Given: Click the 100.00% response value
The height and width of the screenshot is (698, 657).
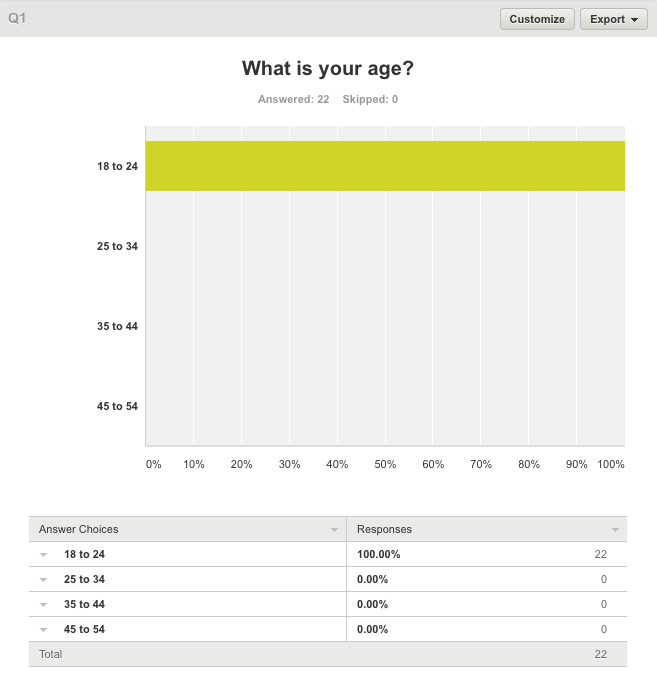Looking at the screenshot, I should point(378,554).
